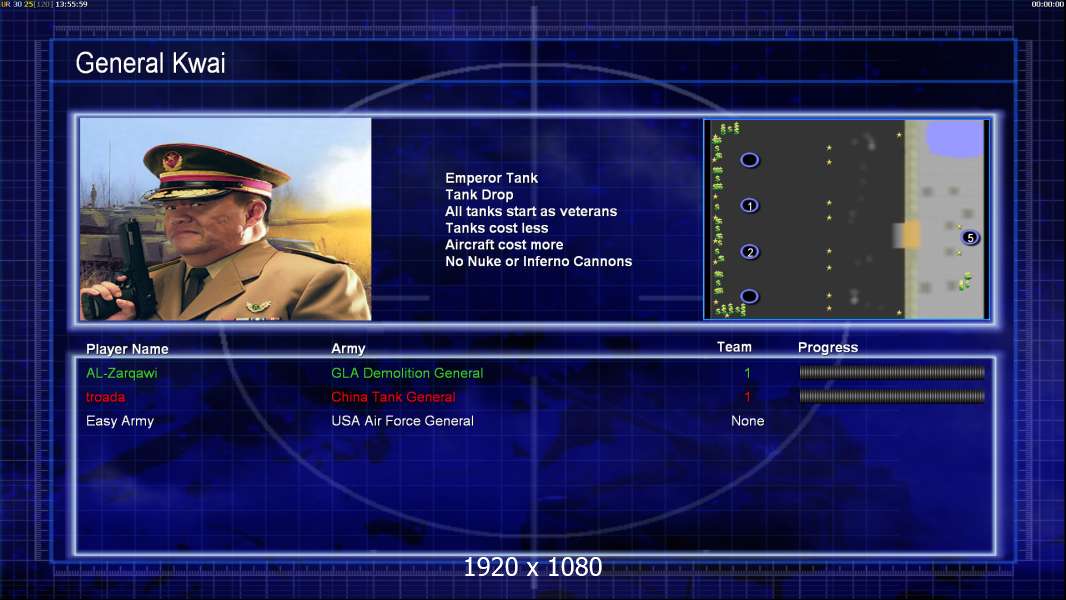The image size is (1066, 600).
Task: Click Easy Army's team value None
Action: coord(747,421)
